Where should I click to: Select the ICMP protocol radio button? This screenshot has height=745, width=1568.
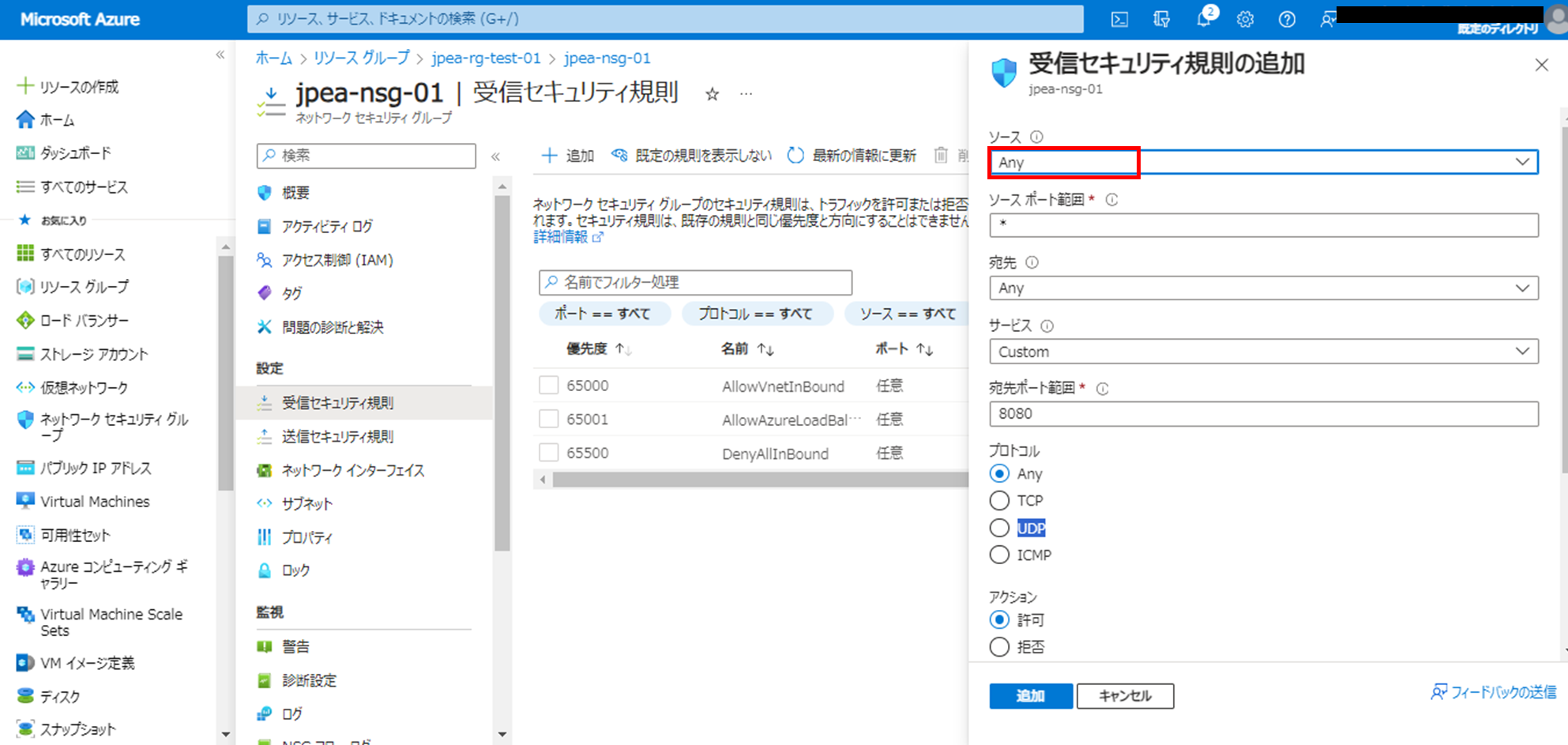999,555
